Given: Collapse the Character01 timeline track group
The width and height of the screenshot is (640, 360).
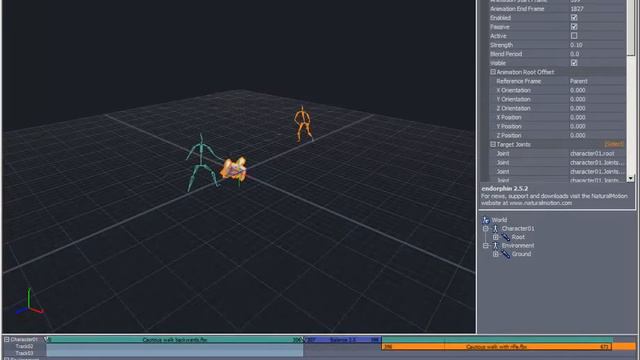Looking at the screenshot, I should click(7, 339).
